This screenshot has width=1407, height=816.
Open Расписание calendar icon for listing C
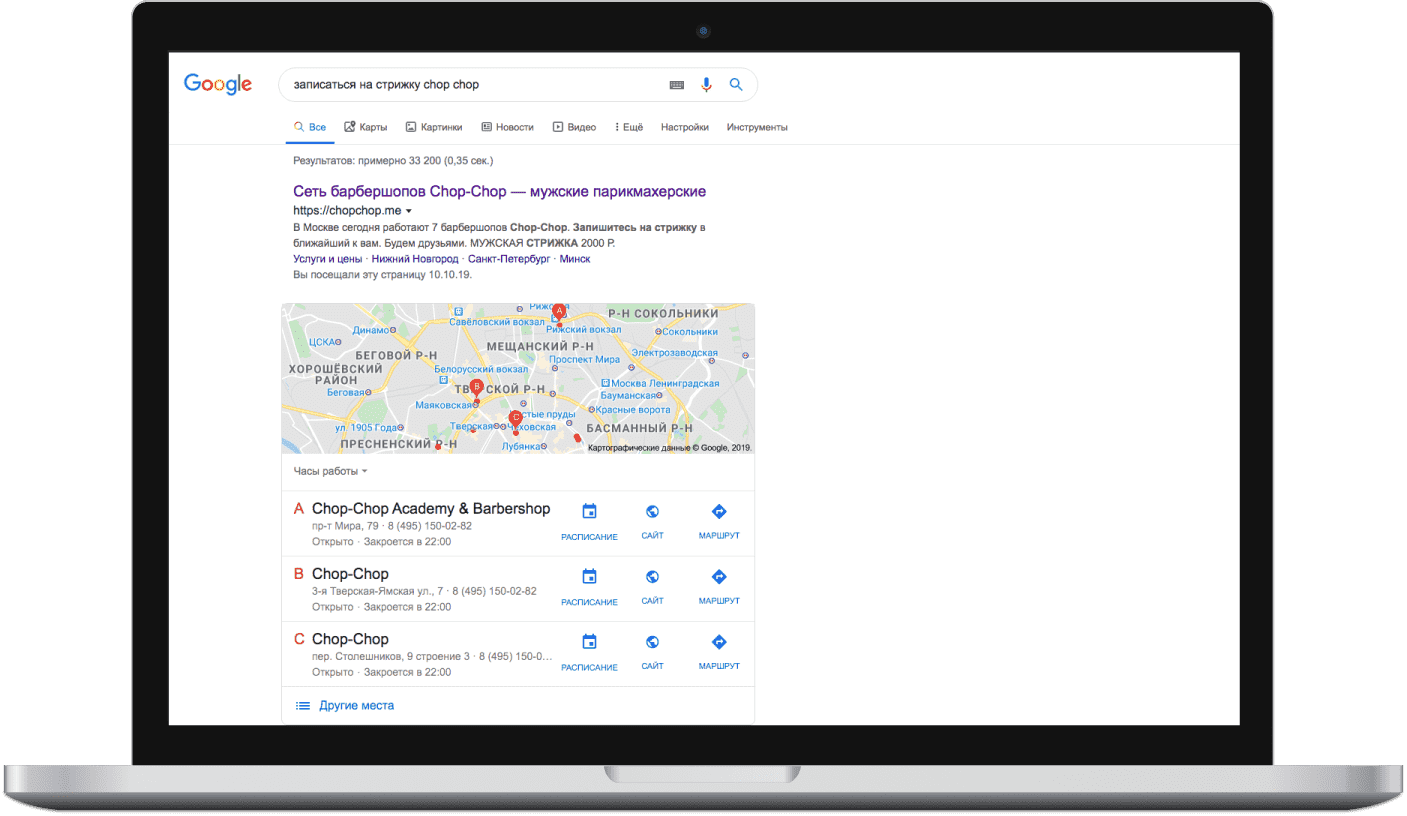click(x=589, y=642)
